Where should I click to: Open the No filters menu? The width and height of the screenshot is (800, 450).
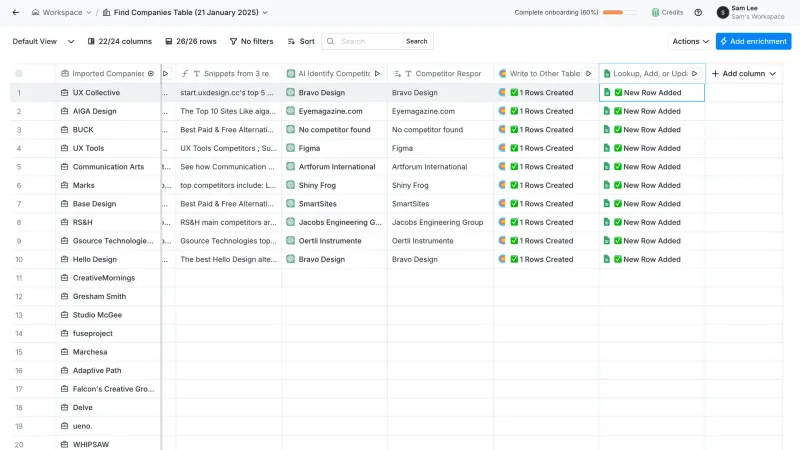(252, 41)
